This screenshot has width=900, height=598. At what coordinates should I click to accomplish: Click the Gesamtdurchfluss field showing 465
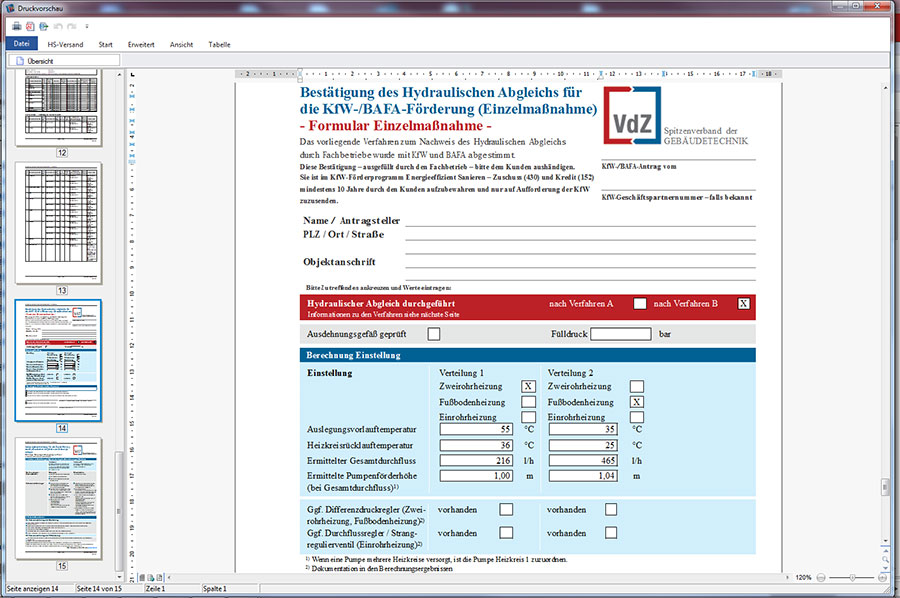coord(583,460)
